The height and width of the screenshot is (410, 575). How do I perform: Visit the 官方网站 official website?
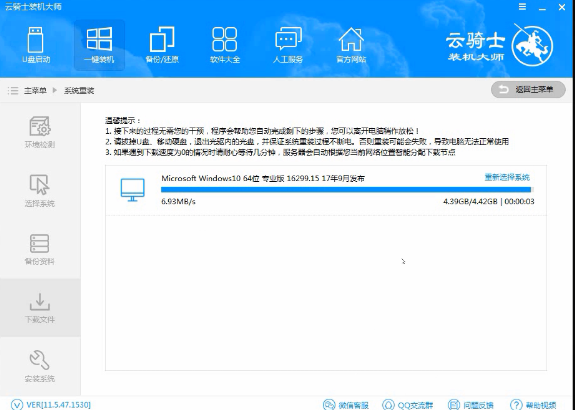[351, 45]
